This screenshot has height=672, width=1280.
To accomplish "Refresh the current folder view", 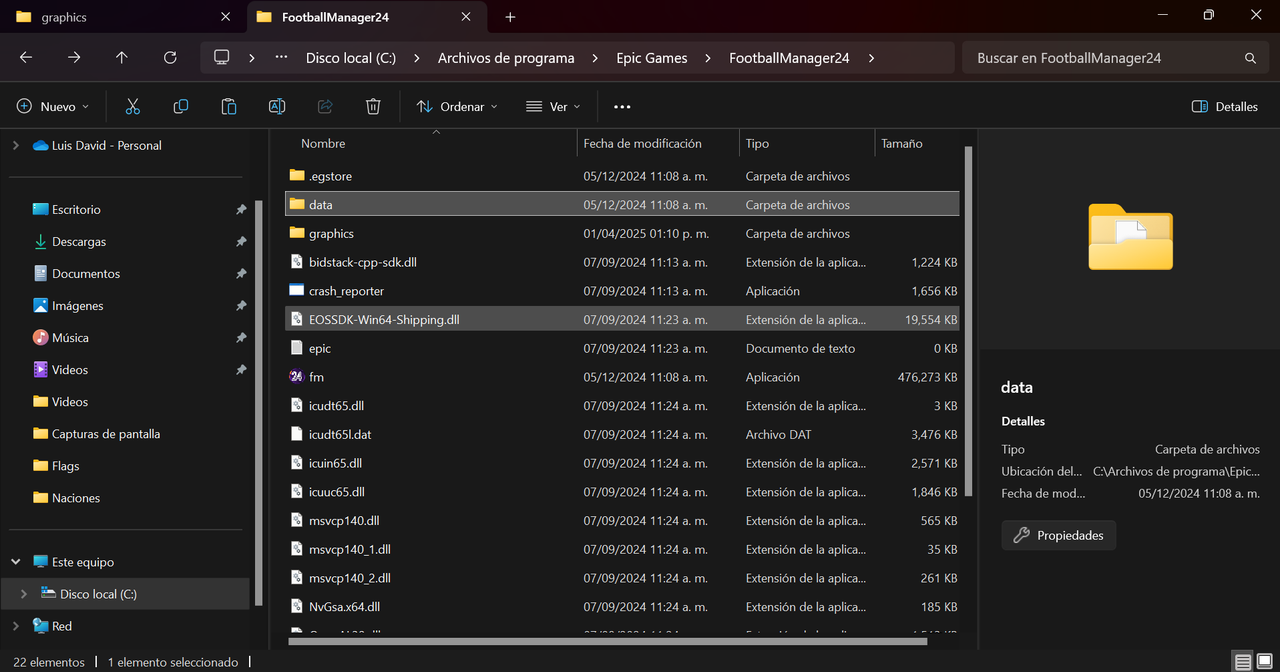I will (x=170, y=58).
